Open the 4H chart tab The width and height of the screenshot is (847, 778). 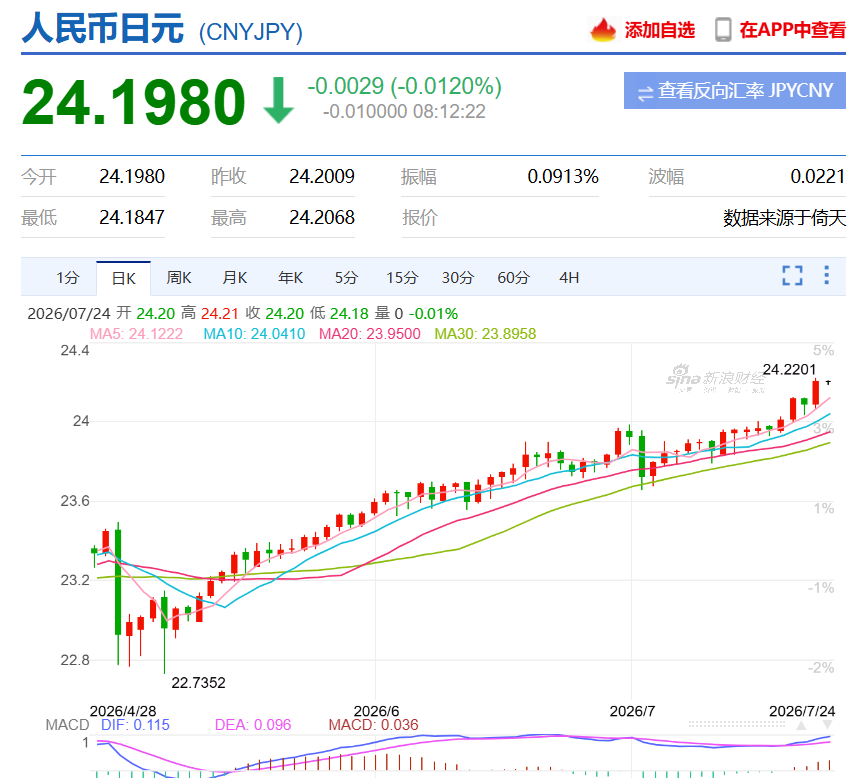pyautogui.click(x=569, y=278)
